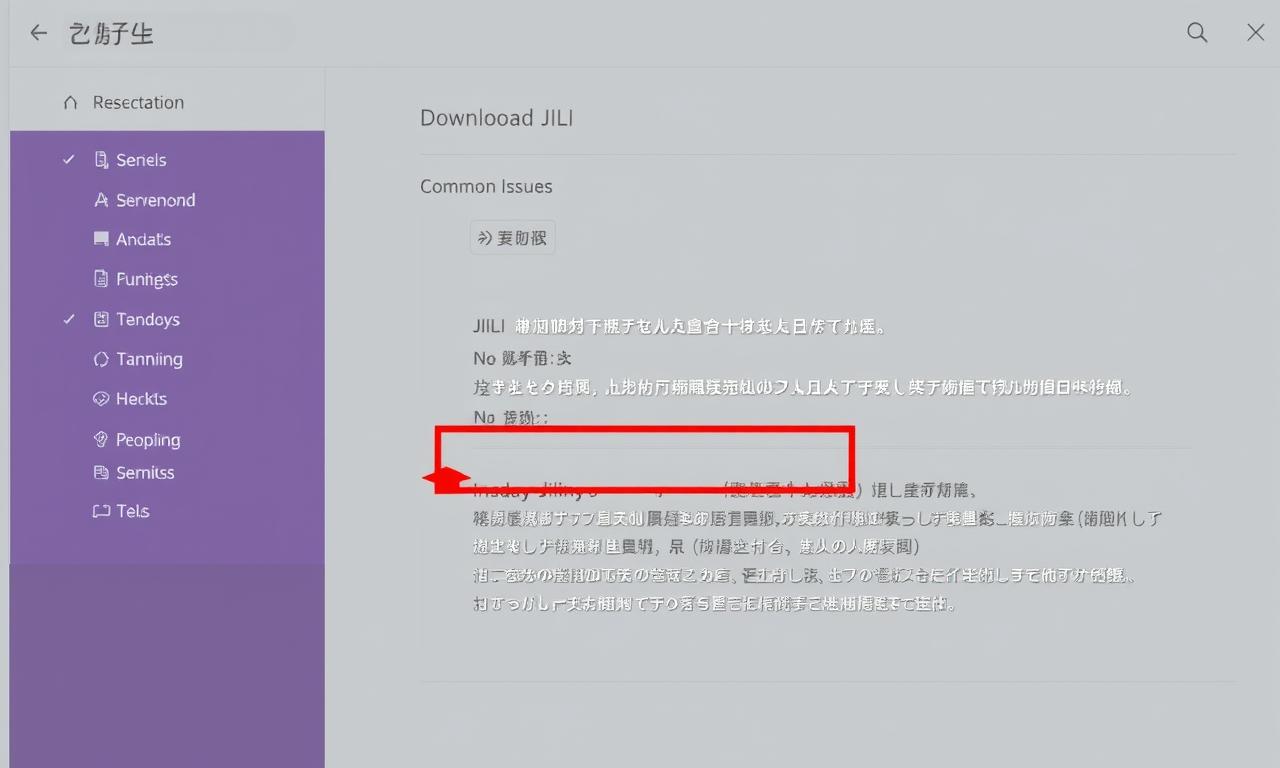Click the speech bubble icon beside Heckts
The height and width of the screenshot is (768, 1280).
(x=100, y=398)
